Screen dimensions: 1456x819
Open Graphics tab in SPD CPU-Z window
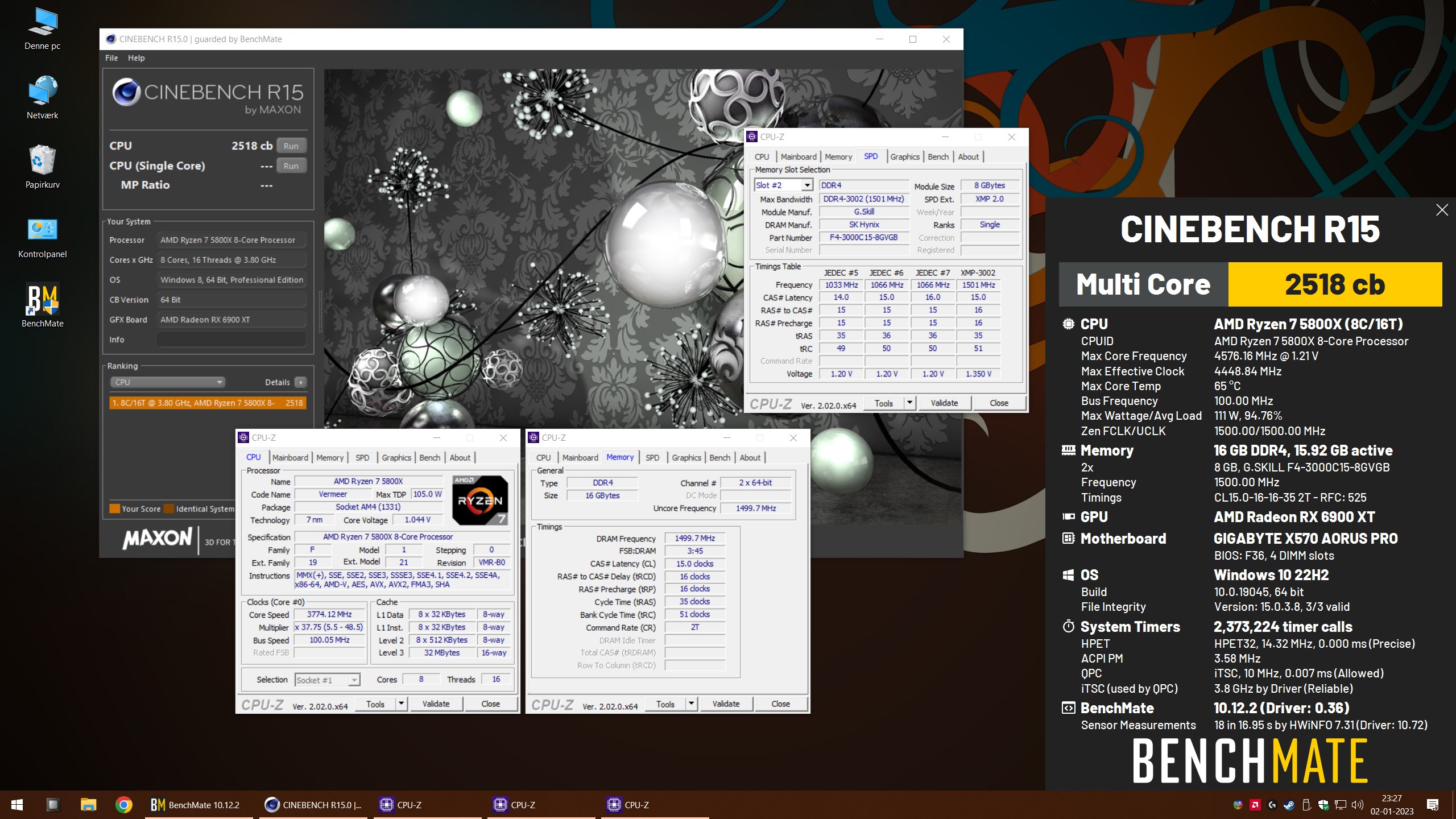click(x=904, y=157)
